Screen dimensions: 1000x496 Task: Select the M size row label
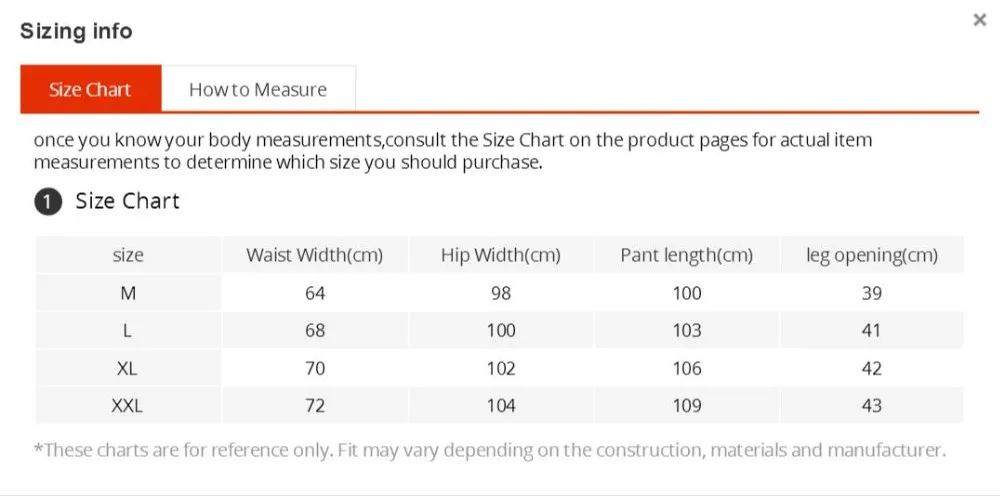click(x=128, y=293)
